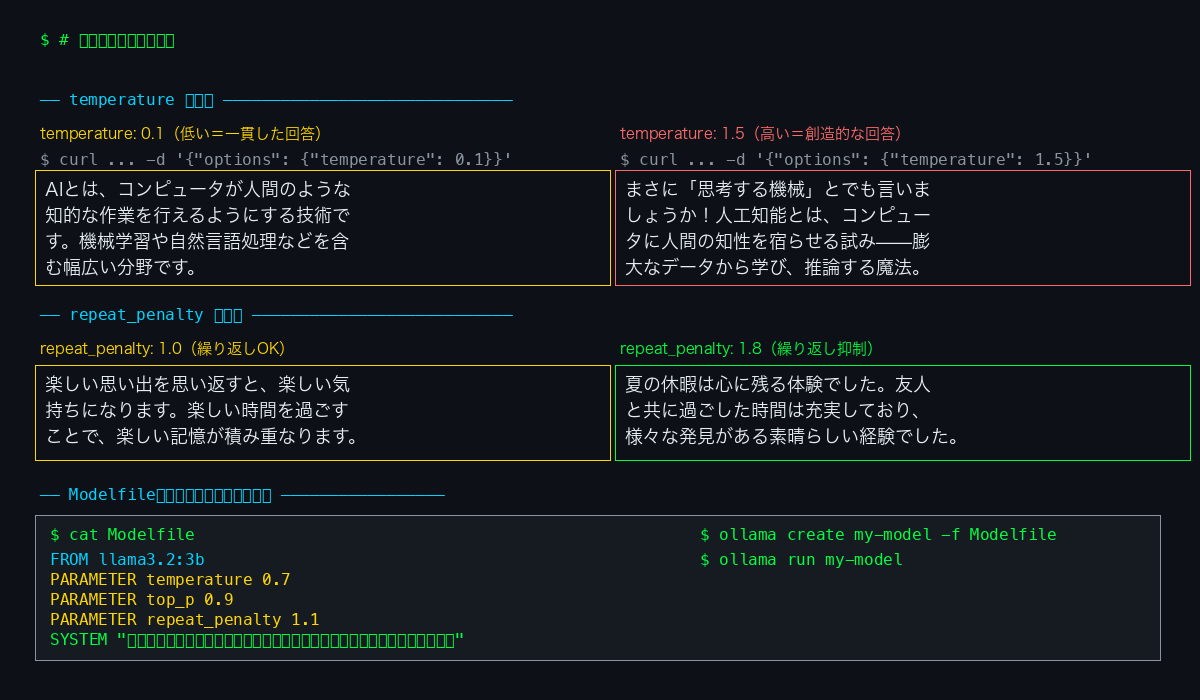Select 'PARAMETER repeat_penalty 1.1' line
This screenshot has height=700, width=1200.
pos(185,620)
